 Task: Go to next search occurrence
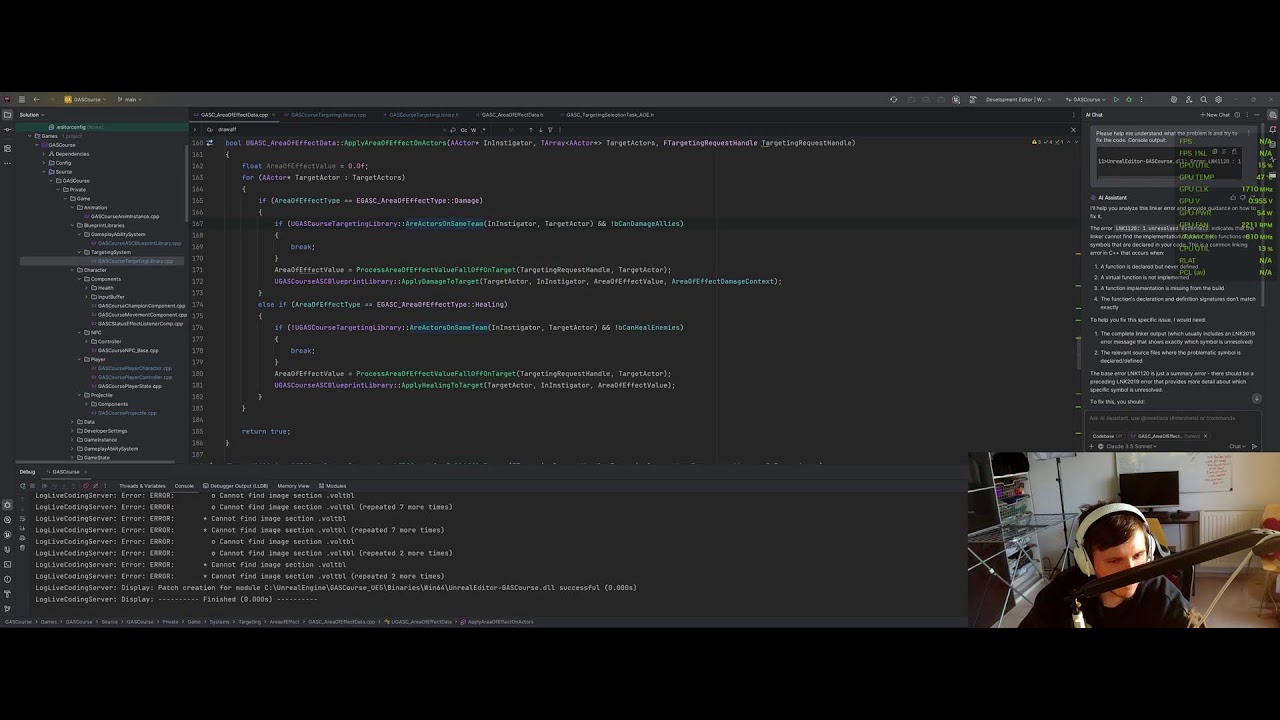tap(540, 129)
